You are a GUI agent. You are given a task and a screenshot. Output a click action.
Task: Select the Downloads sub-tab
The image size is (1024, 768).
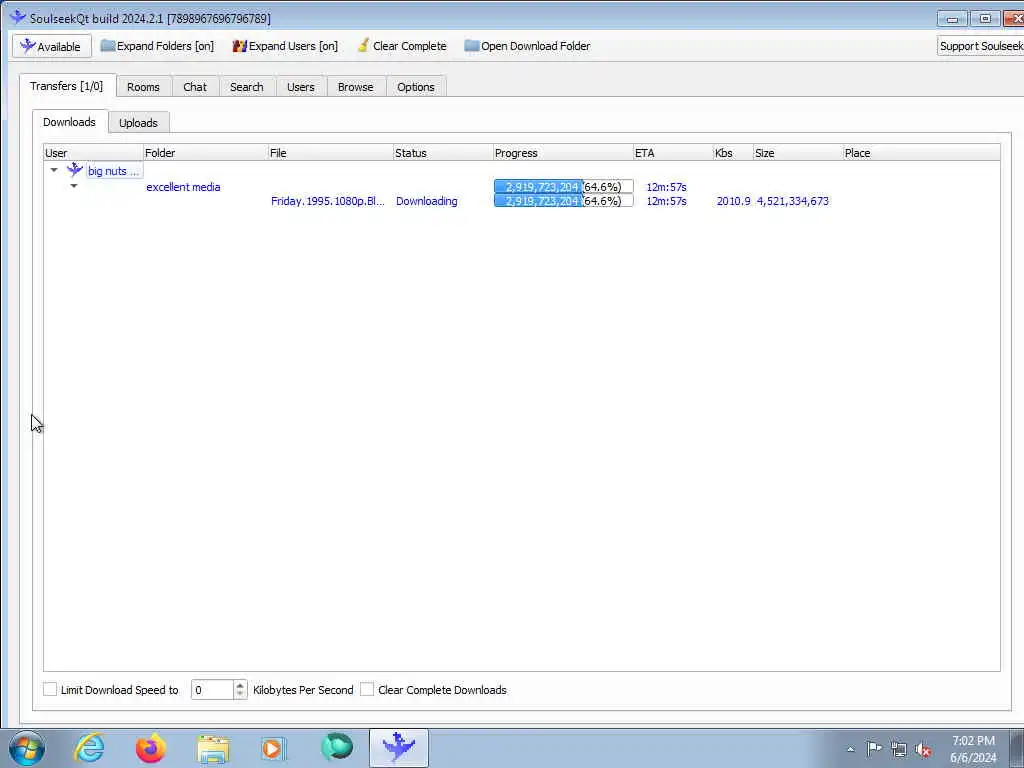tap(69, 122)
